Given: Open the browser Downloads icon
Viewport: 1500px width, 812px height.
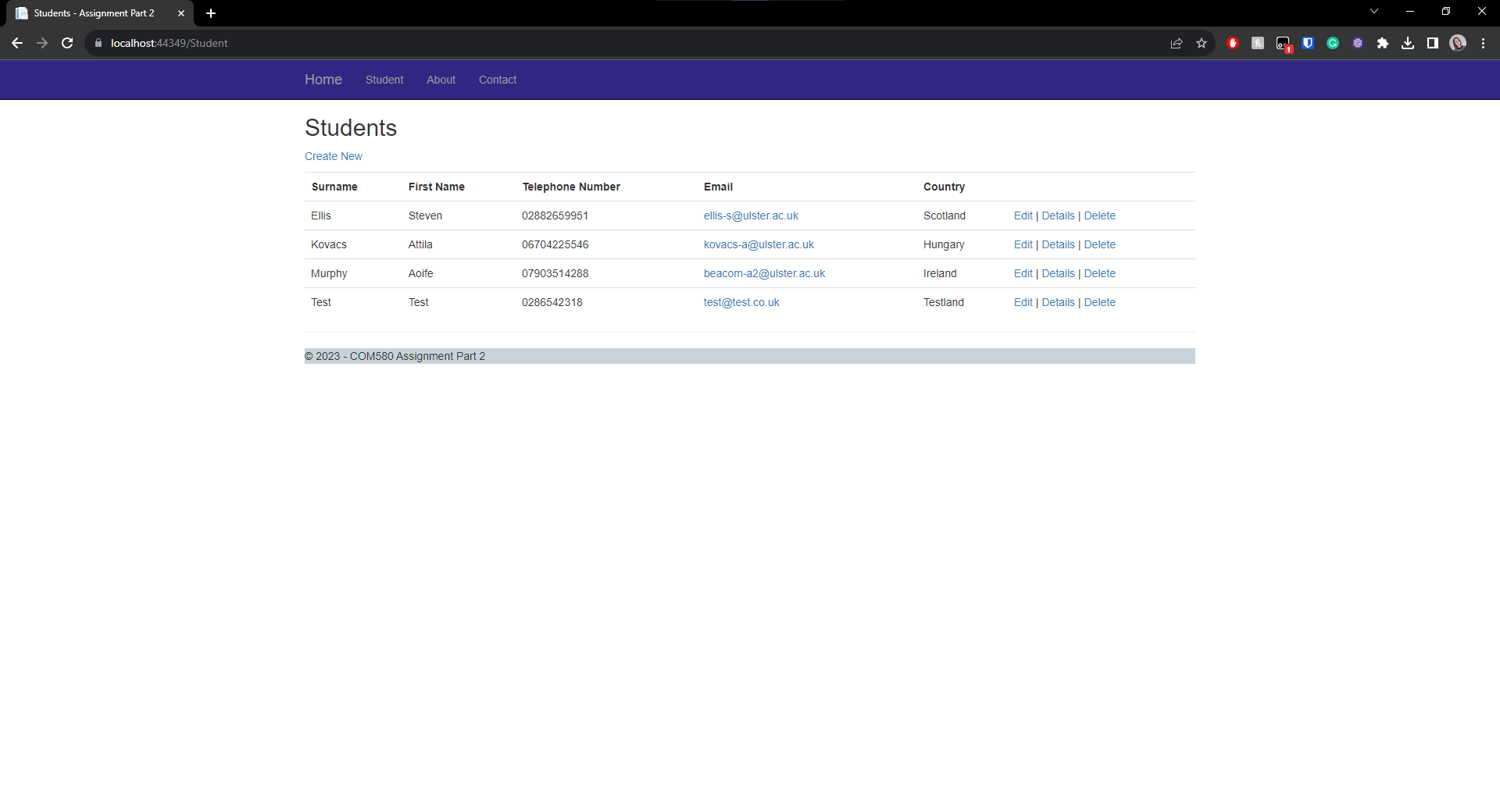Looking at the screenshot, I should (1408, 43).
